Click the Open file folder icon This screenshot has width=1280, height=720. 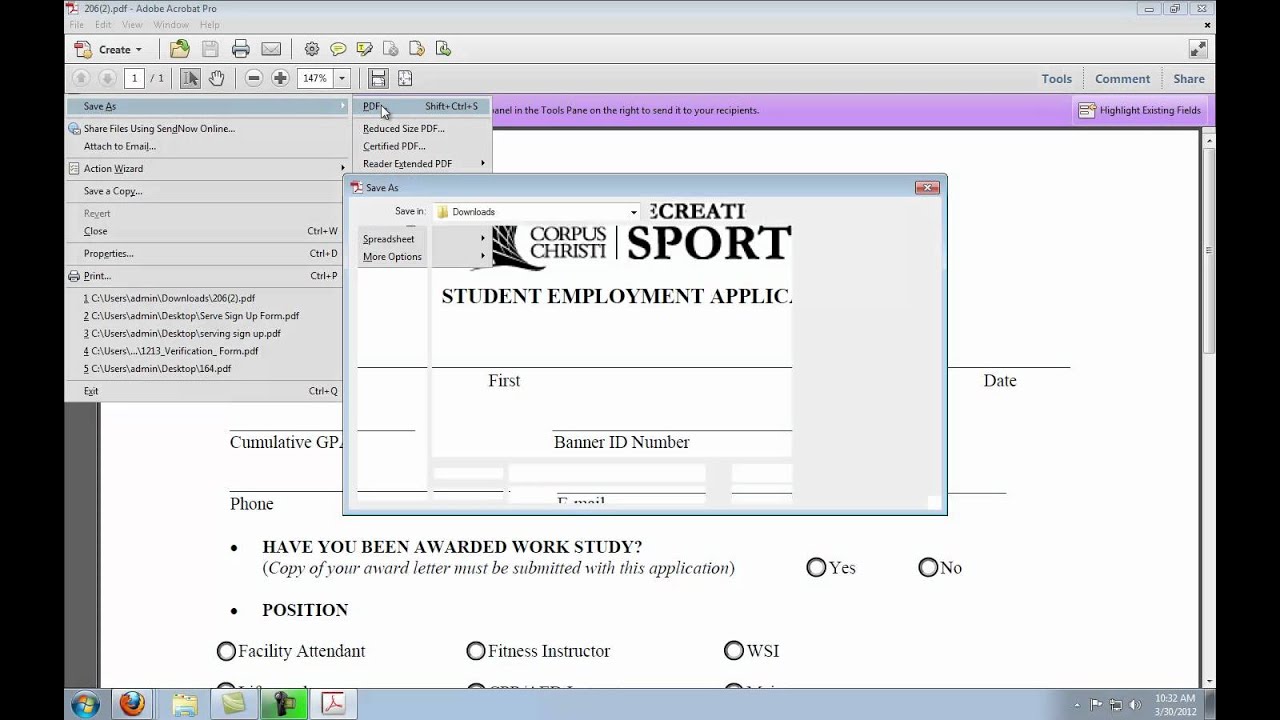[179, 49]
